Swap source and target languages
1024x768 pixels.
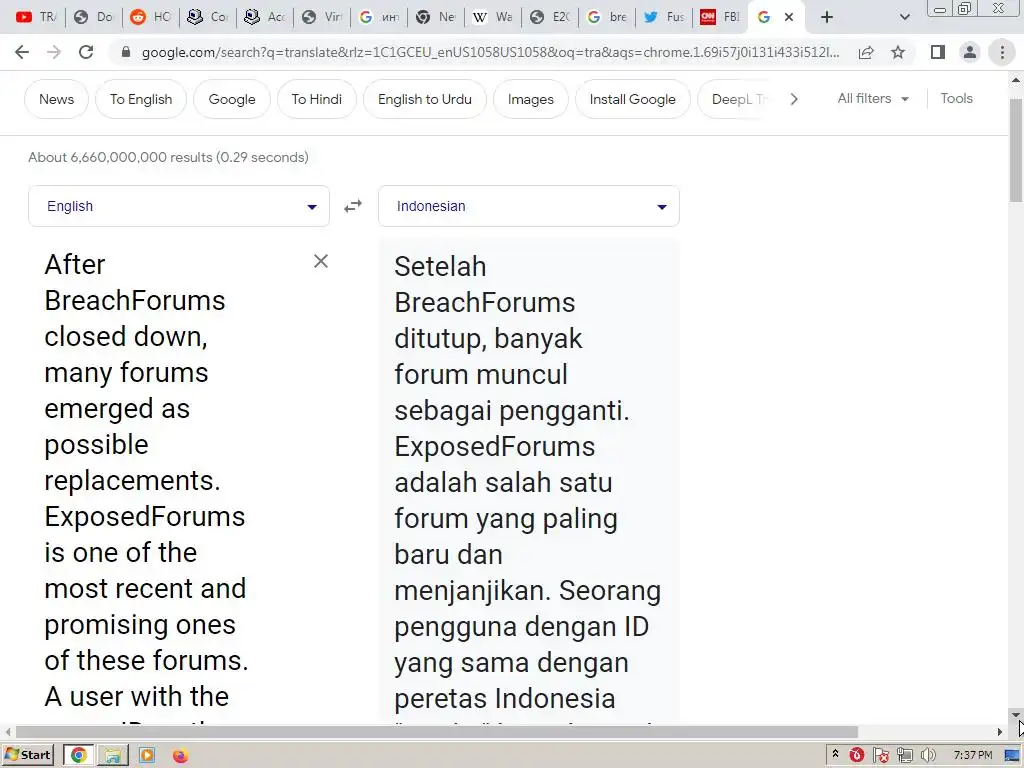(353, 206)
